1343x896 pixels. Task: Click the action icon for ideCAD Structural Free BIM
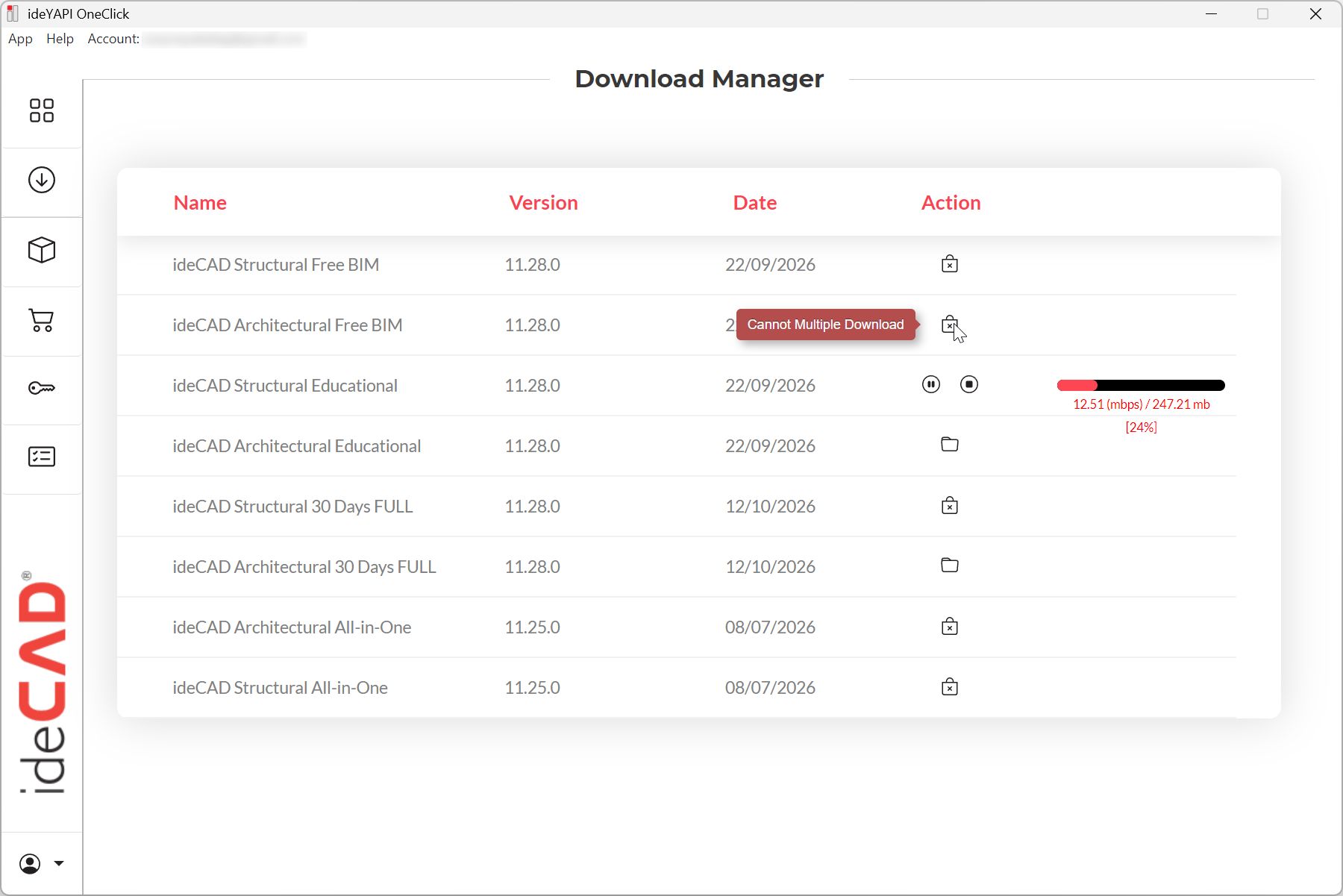950,264
